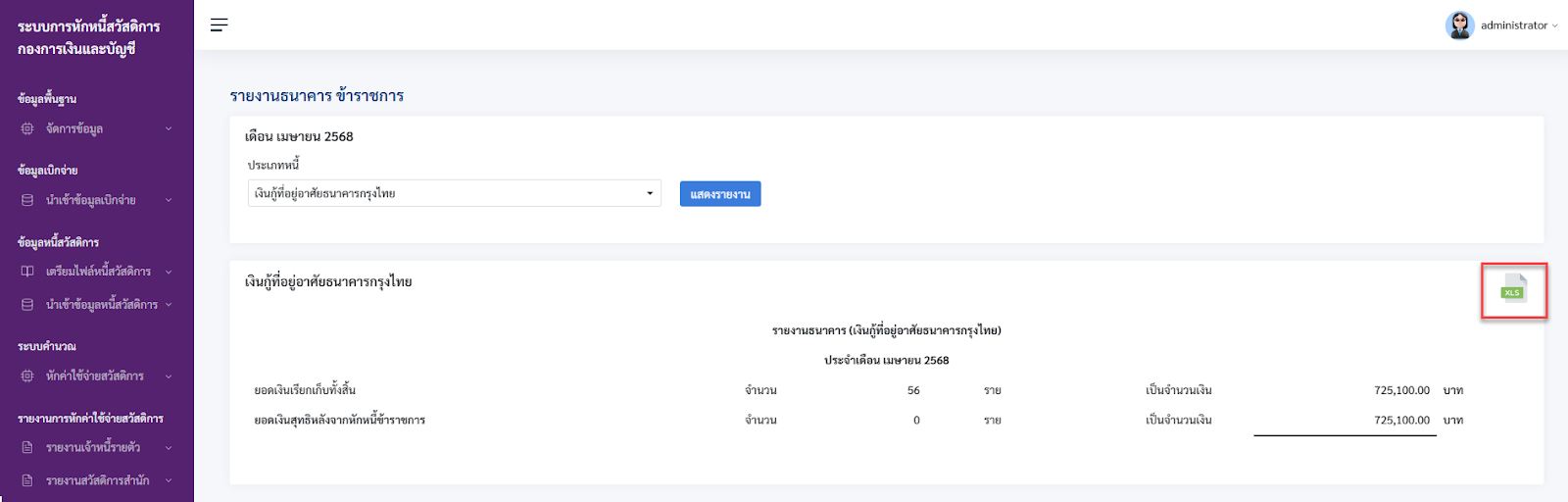Click the รายงานธนาคาร centered report title
The image size is (1568, 502).
point(887,330)
